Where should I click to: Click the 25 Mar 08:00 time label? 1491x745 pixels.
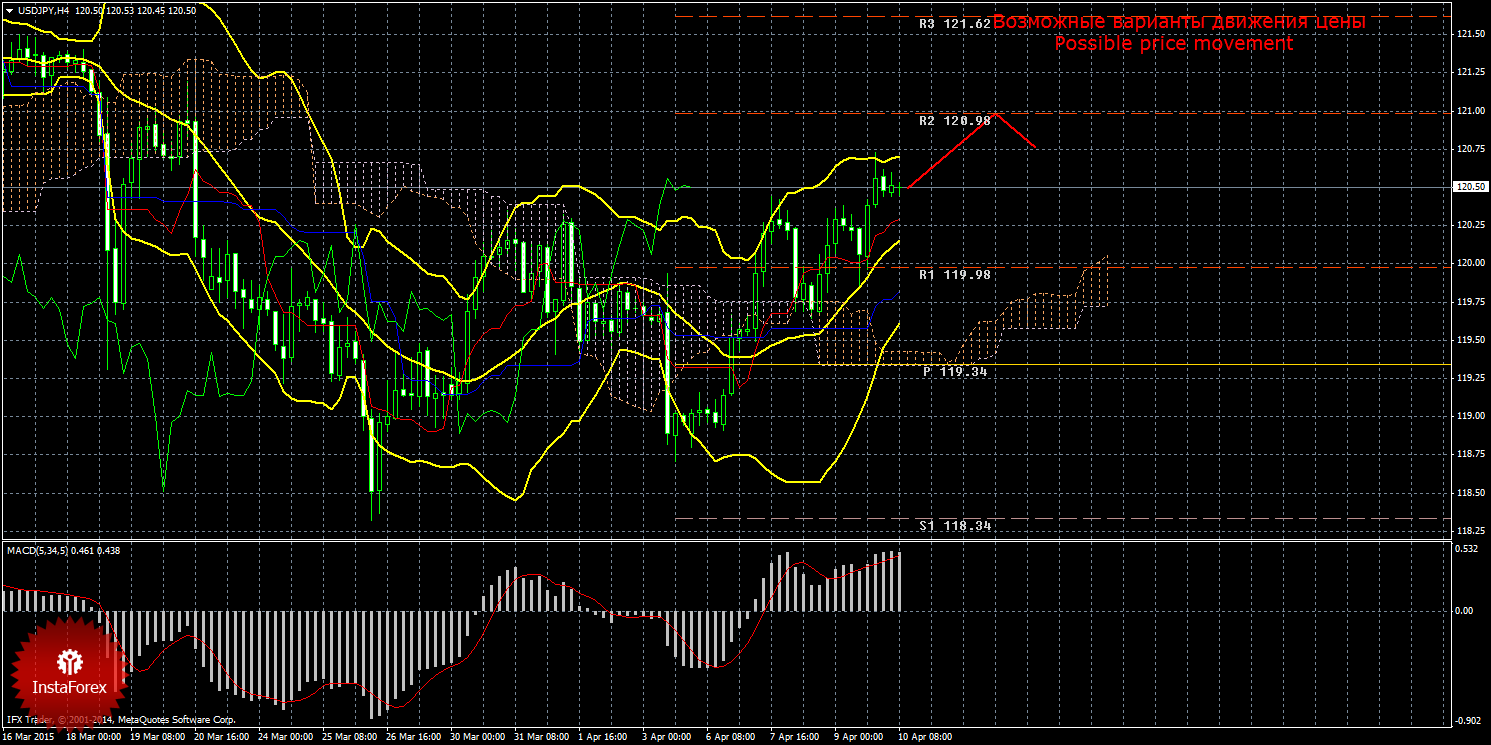coord(350,738)
